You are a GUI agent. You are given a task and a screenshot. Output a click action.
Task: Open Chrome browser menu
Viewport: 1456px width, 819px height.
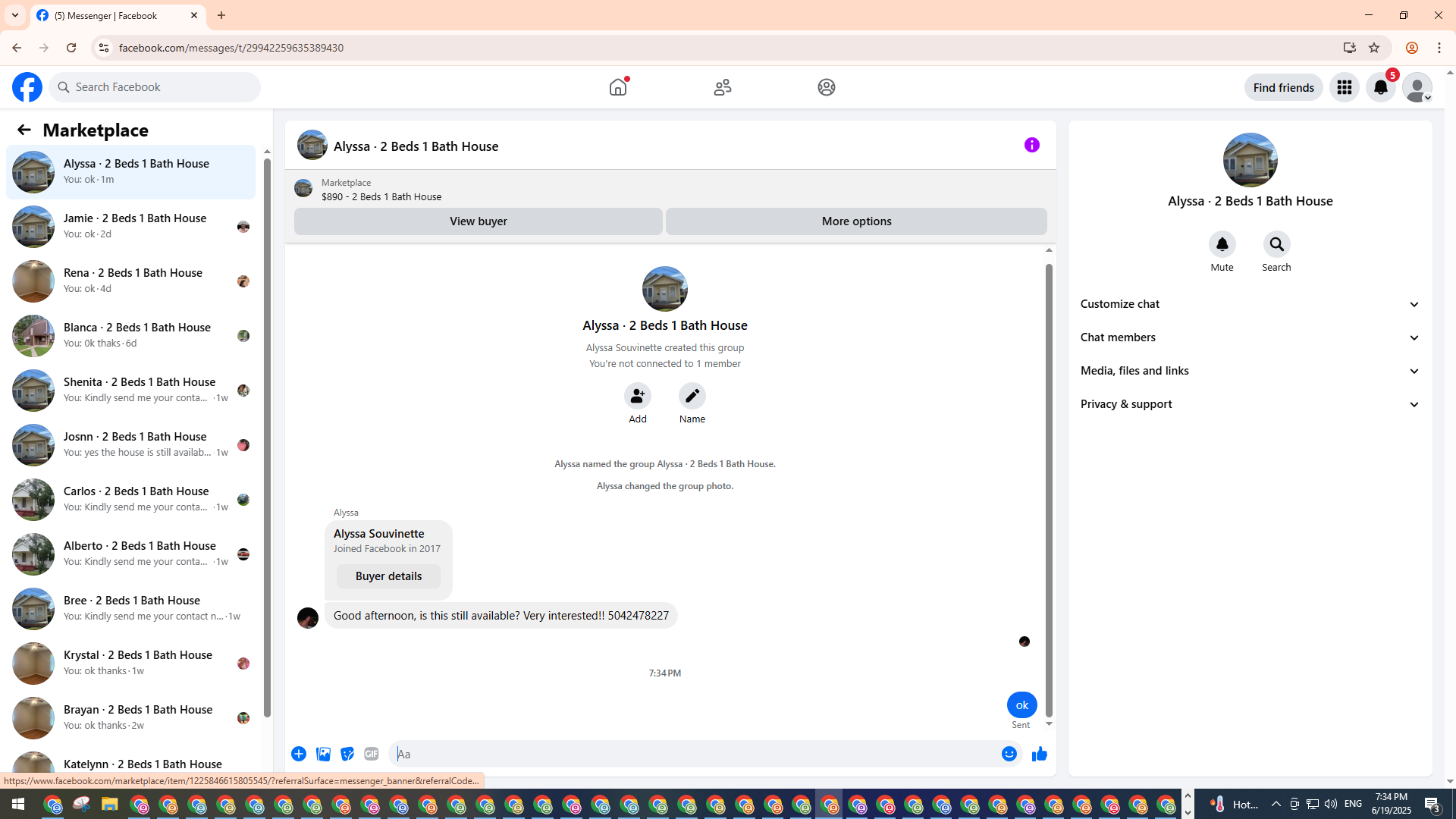click(x=1439, y=48)
